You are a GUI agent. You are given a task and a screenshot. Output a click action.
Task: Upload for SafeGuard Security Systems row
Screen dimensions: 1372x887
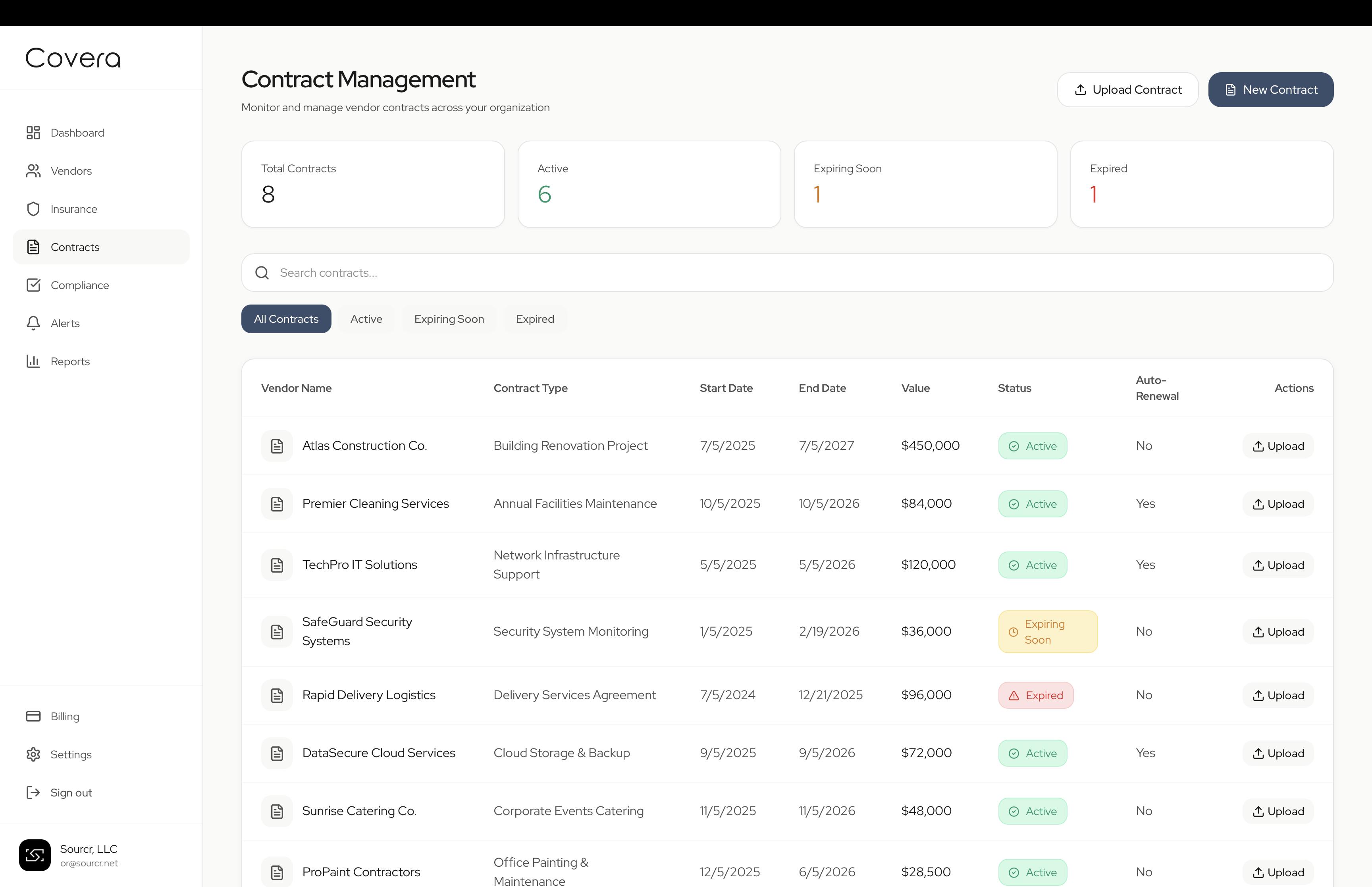pos(1278,632)
